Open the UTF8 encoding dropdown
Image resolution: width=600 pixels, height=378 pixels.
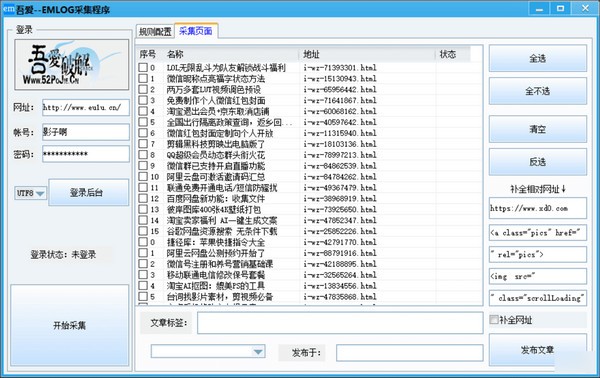(30, 193)
